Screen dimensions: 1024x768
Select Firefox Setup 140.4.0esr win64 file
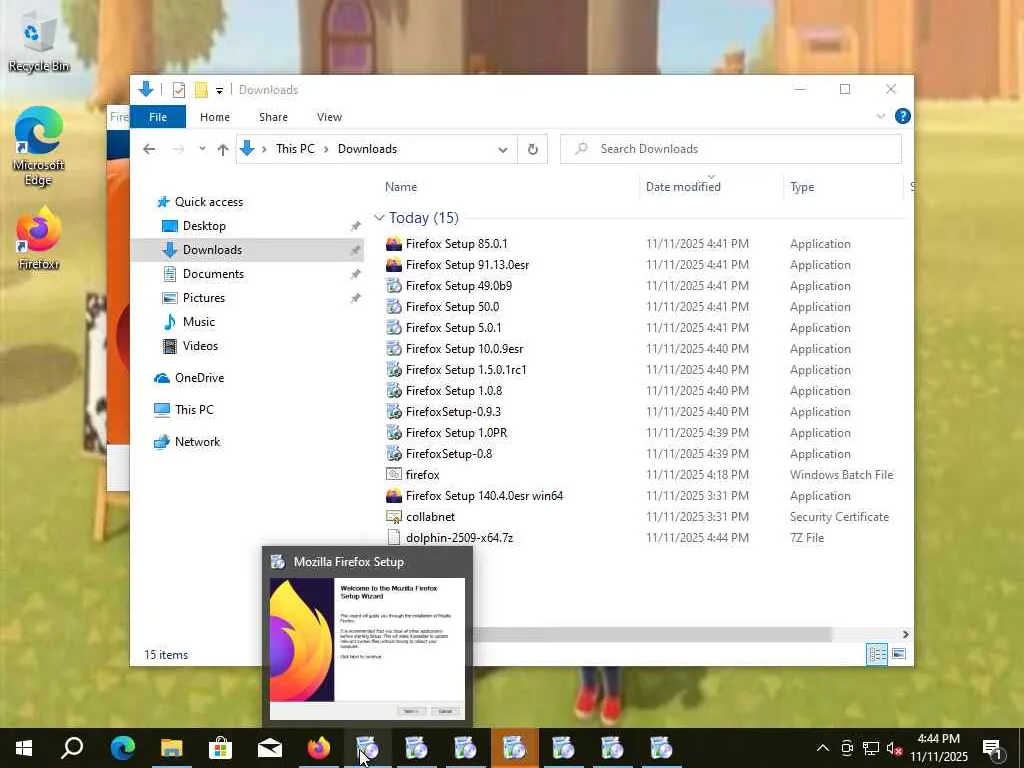click(x=484, y=496)
